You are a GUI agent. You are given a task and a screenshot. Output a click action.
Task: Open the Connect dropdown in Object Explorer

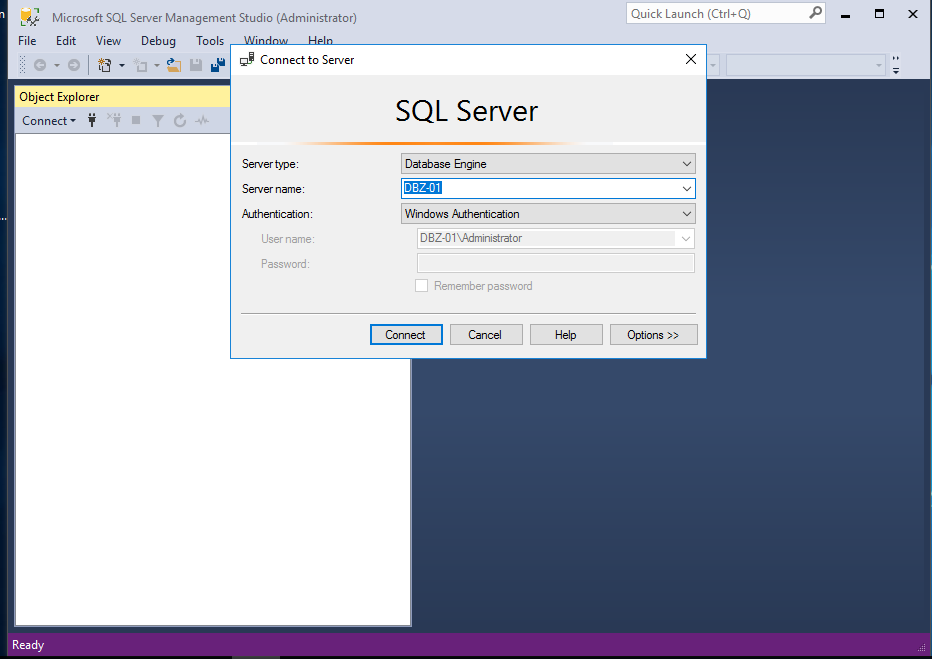pyautogui.click(x=49, y=121)
